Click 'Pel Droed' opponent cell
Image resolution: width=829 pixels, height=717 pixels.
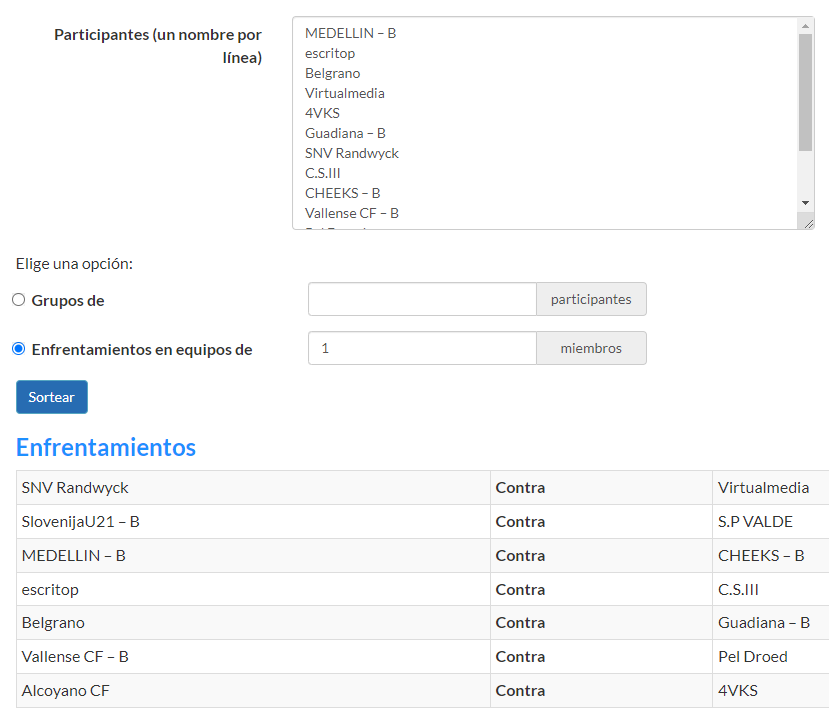(753, 656)
